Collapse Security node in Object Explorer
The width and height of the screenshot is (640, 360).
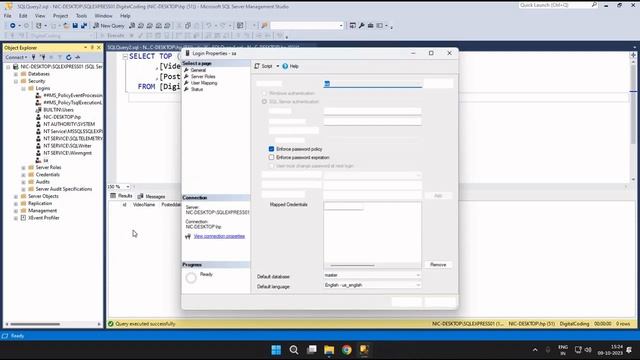point(16,81)
